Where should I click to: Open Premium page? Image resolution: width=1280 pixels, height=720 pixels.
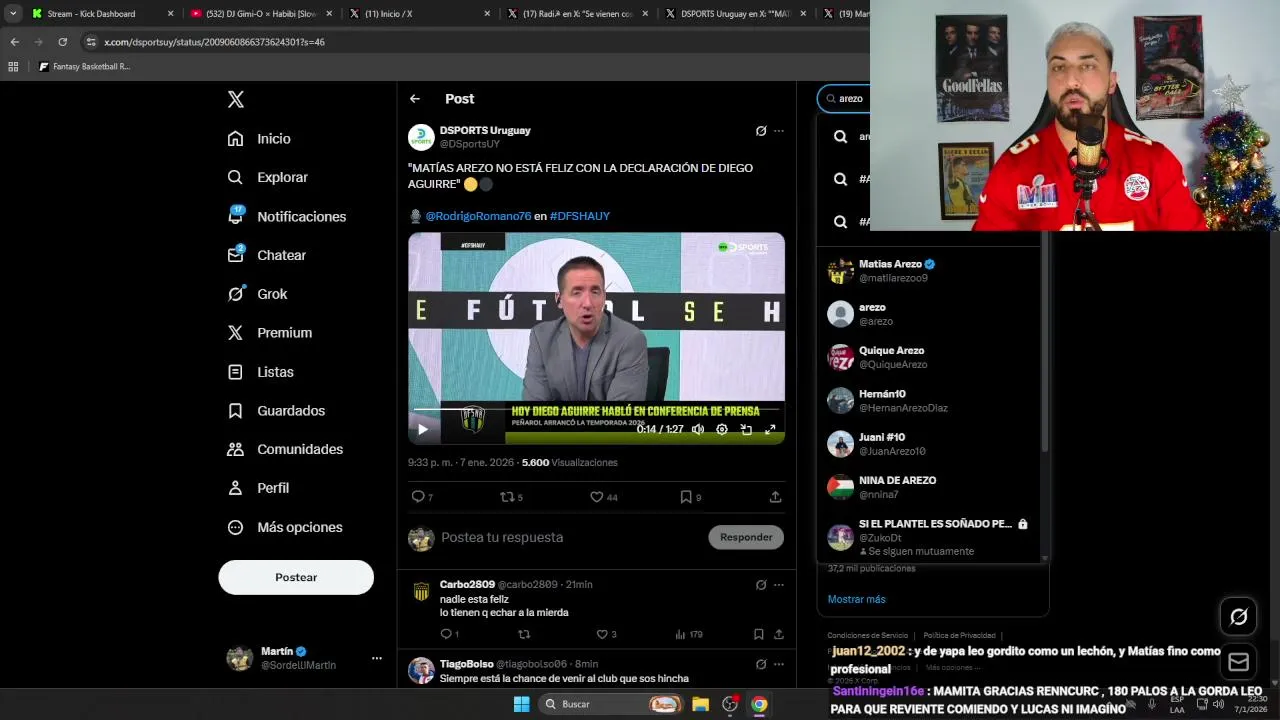pyautogui.click(x=269, y=333)
